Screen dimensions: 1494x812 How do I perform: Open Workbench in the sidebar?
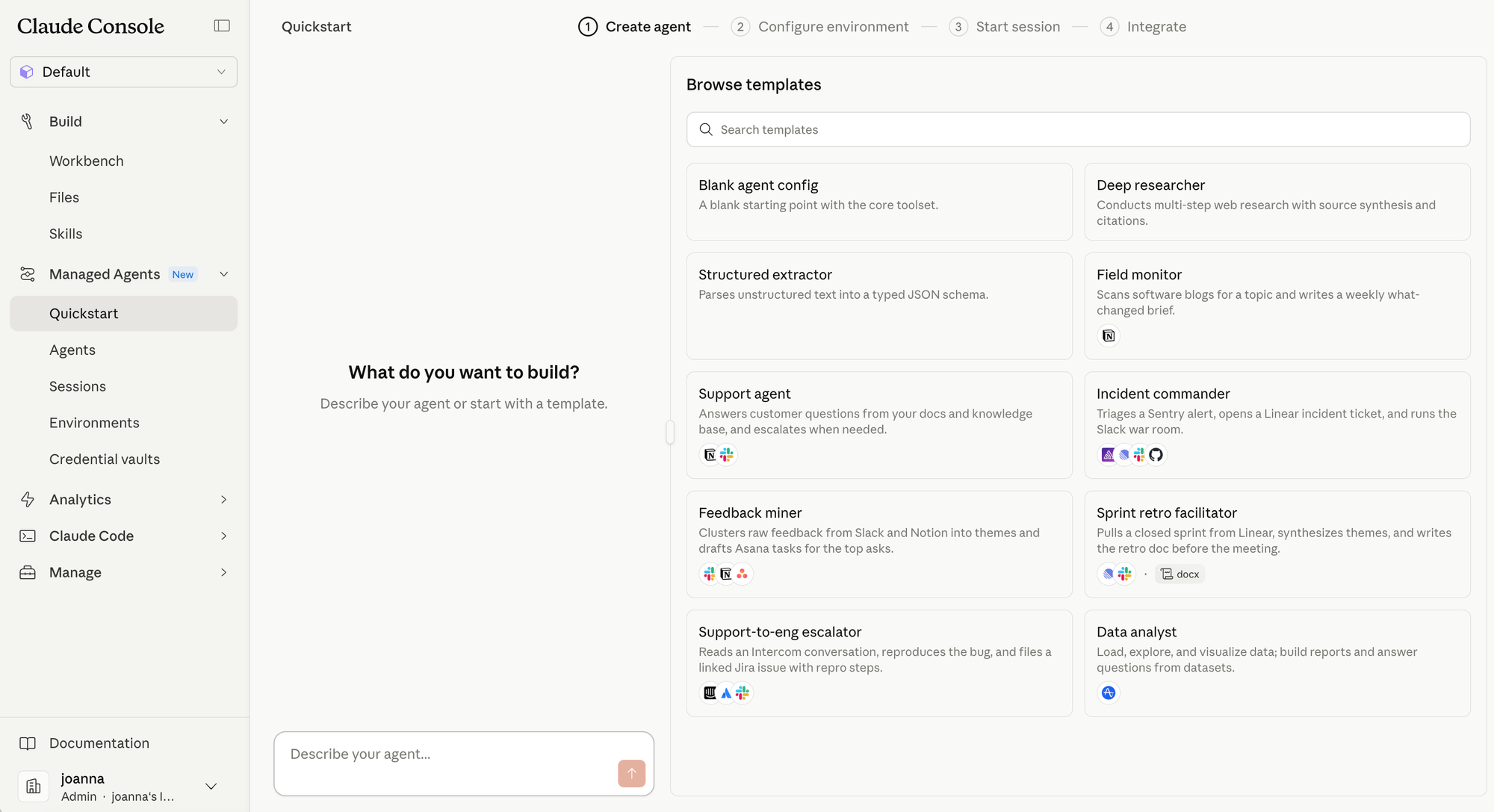pyautogui.click(x=87, y=161)
